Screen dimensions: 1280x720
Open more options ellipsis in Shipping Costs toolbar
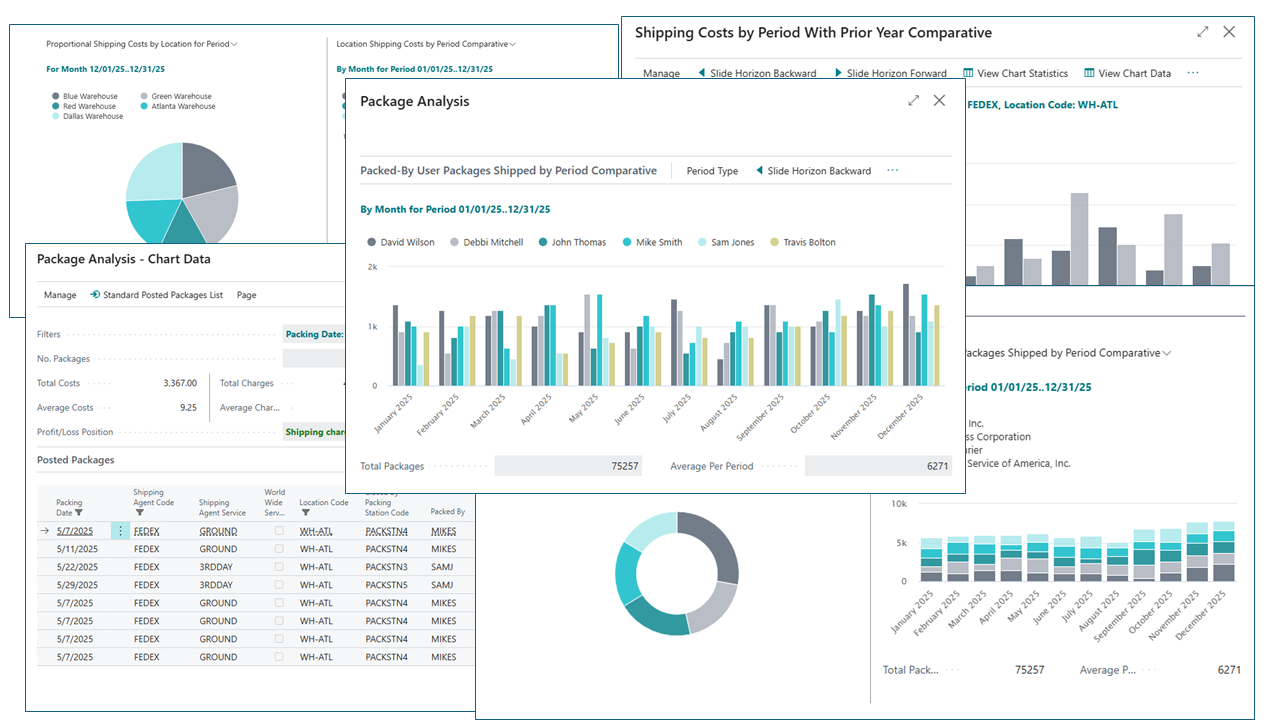[x=1193, y=73]
